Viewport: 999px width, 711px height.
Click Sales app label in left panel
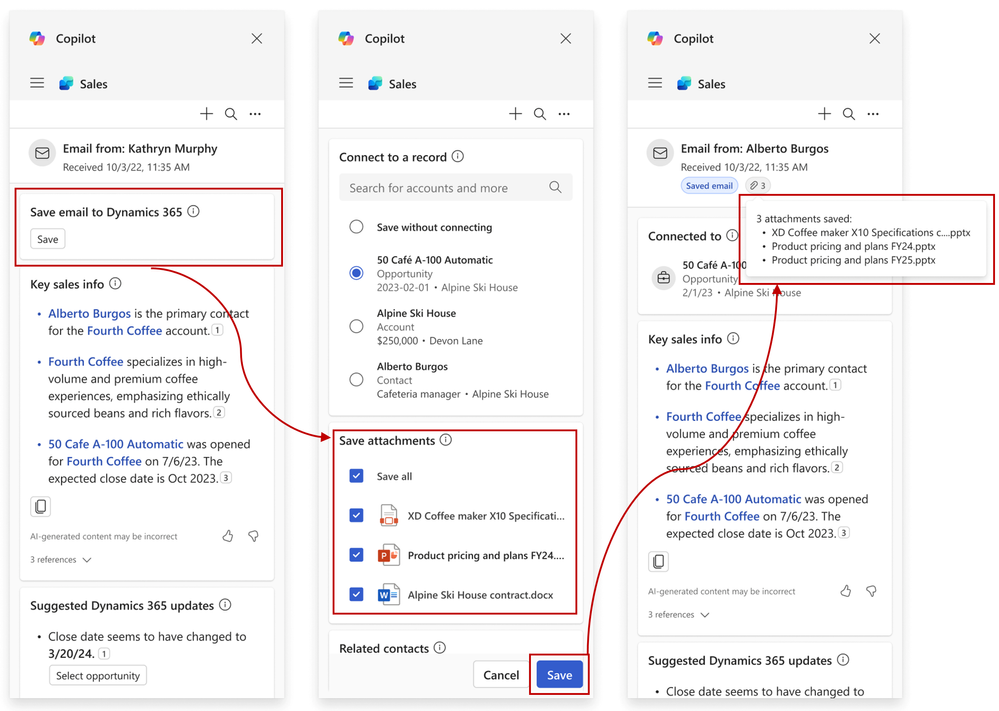[x=93, y=84]
